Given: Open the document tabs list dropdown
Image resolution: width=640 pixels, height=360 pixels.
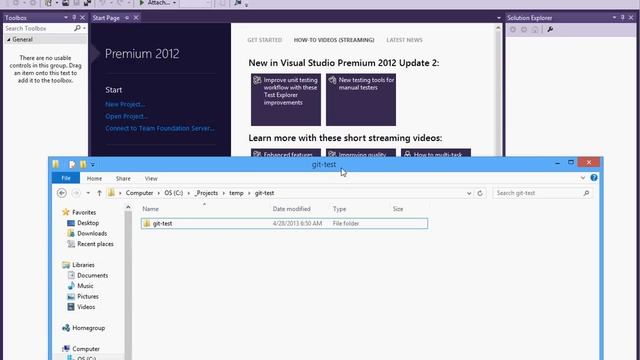Looking at the screenshot, I should [499, 18].
